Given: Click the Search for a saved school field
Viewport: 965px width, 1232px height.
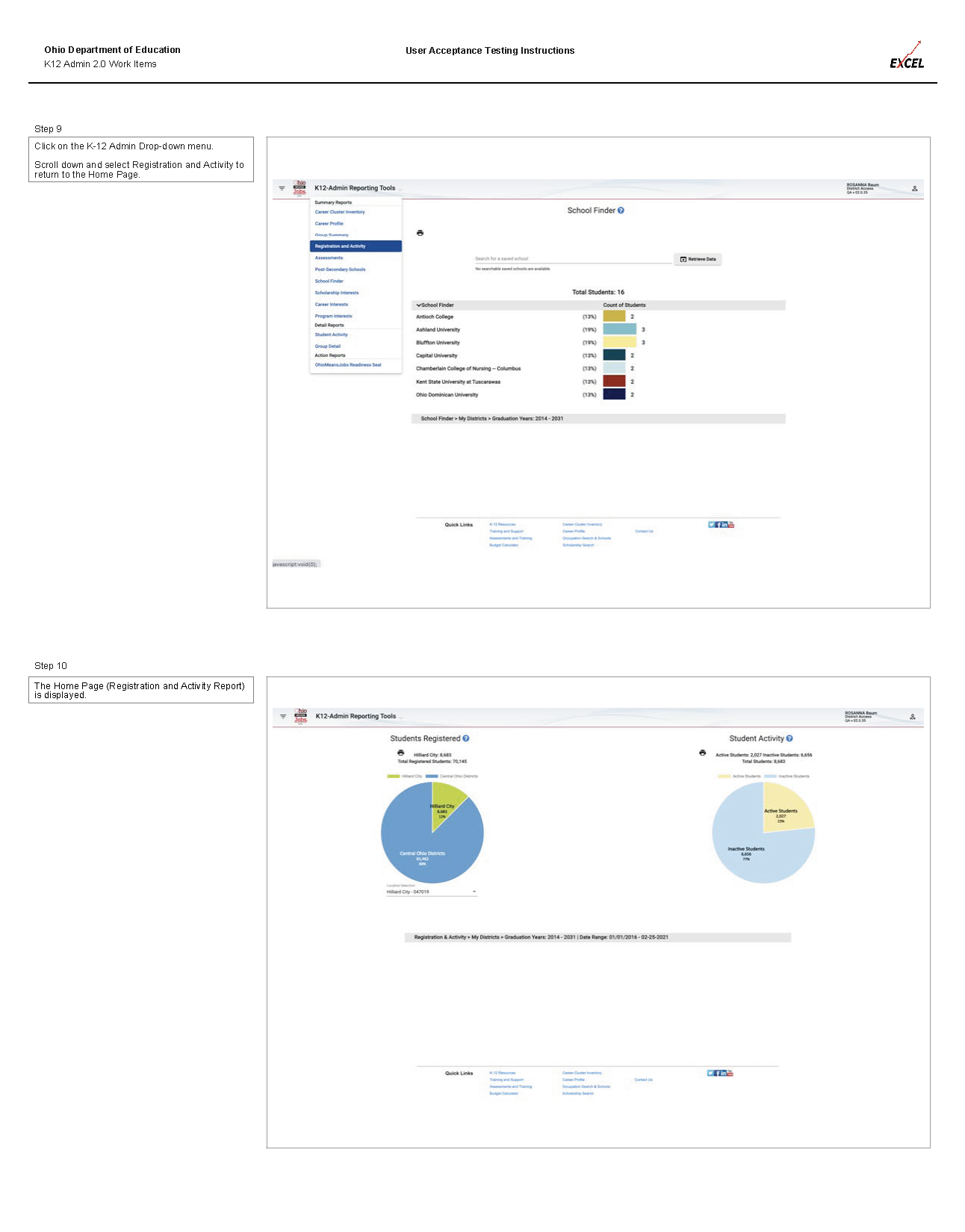Looking at the screenshot, I should point(573,259).
